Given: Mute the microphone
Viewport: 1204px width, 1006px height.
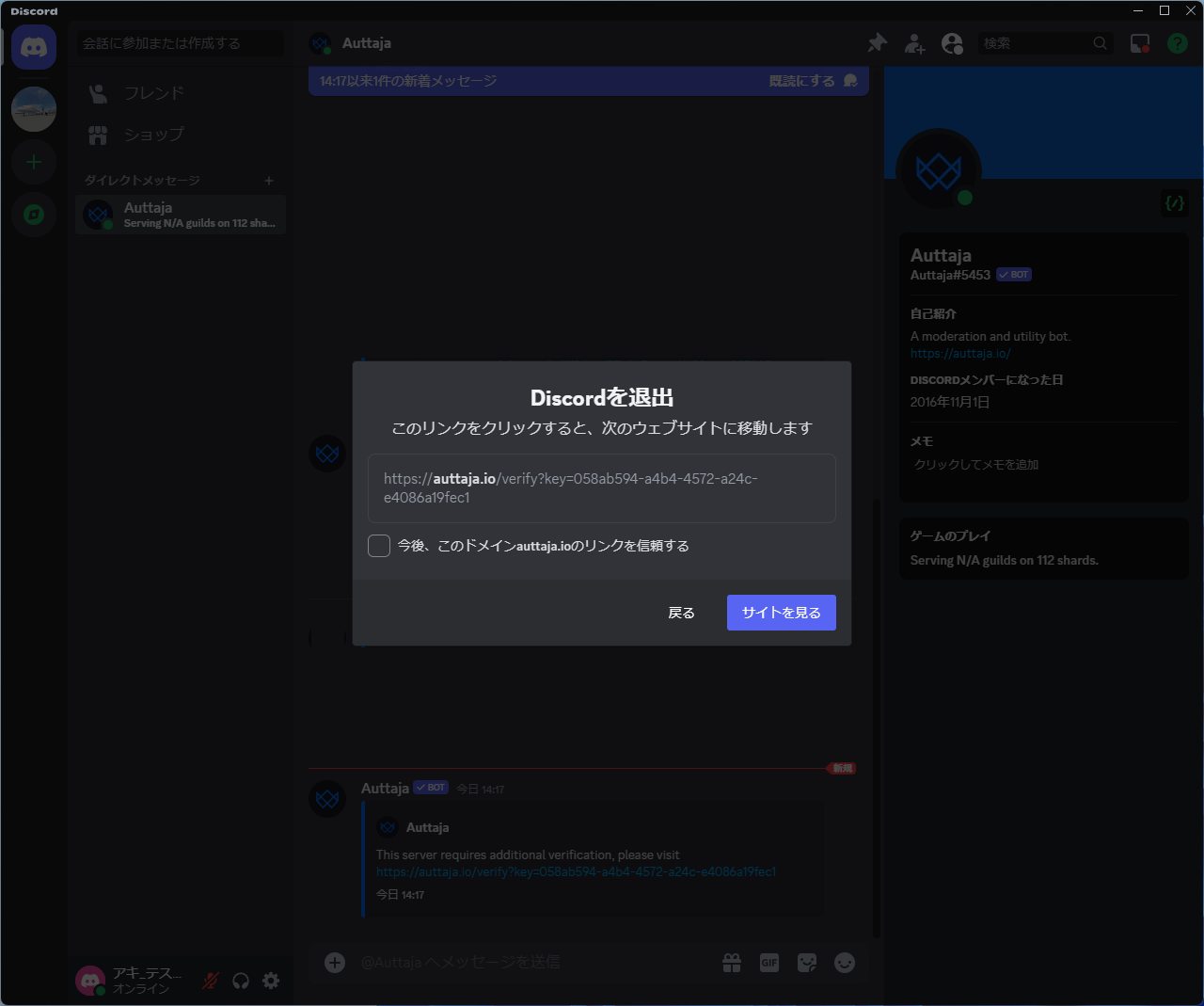Looking at the screenshot, I should [x=209, y=980].
